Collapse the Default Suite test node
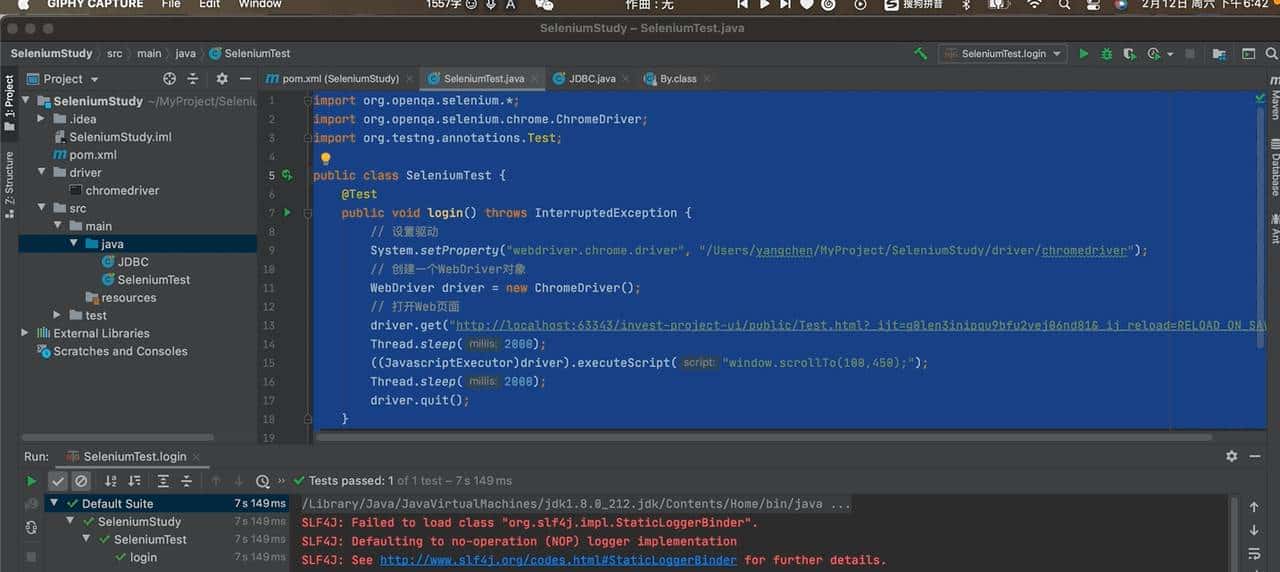1280x572 pixels. [x=55, y=503]
